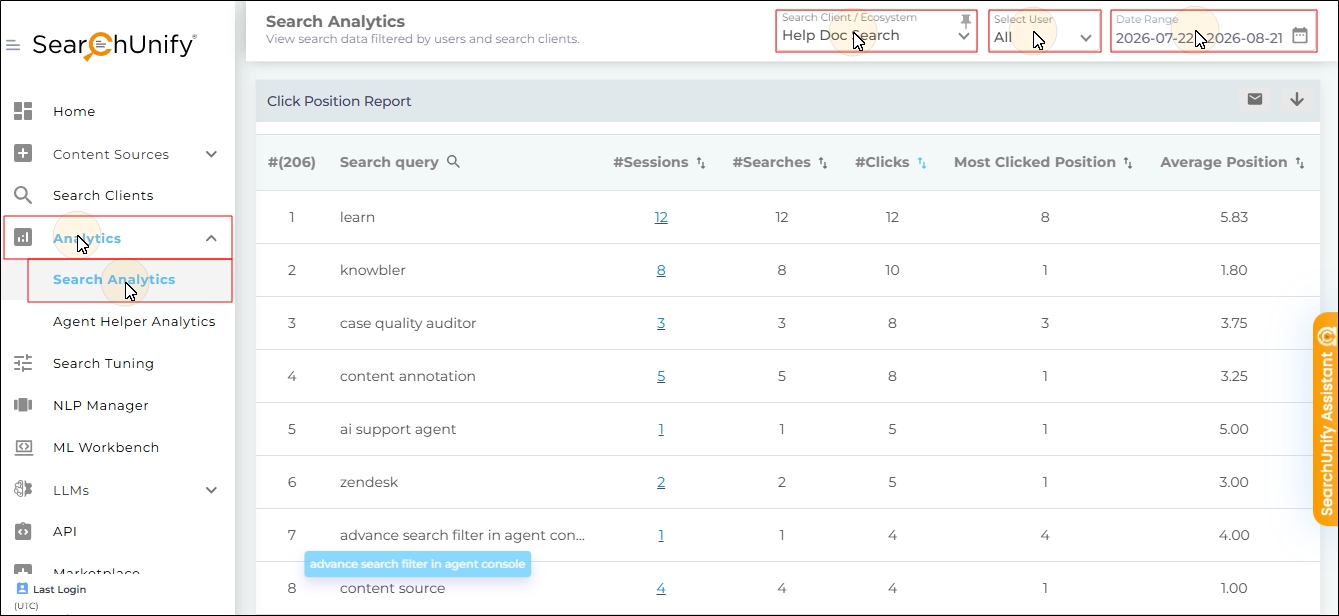The height and width of the screenshot is (616, 1339).
Task: Open the Home menu item
Action: coord(74,111)
